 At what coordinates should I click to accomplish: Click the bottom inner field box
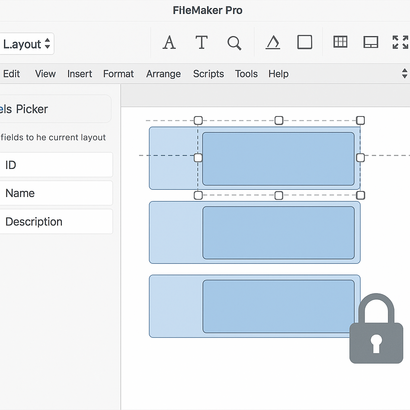pyautogui.click(x=278, y=306)
